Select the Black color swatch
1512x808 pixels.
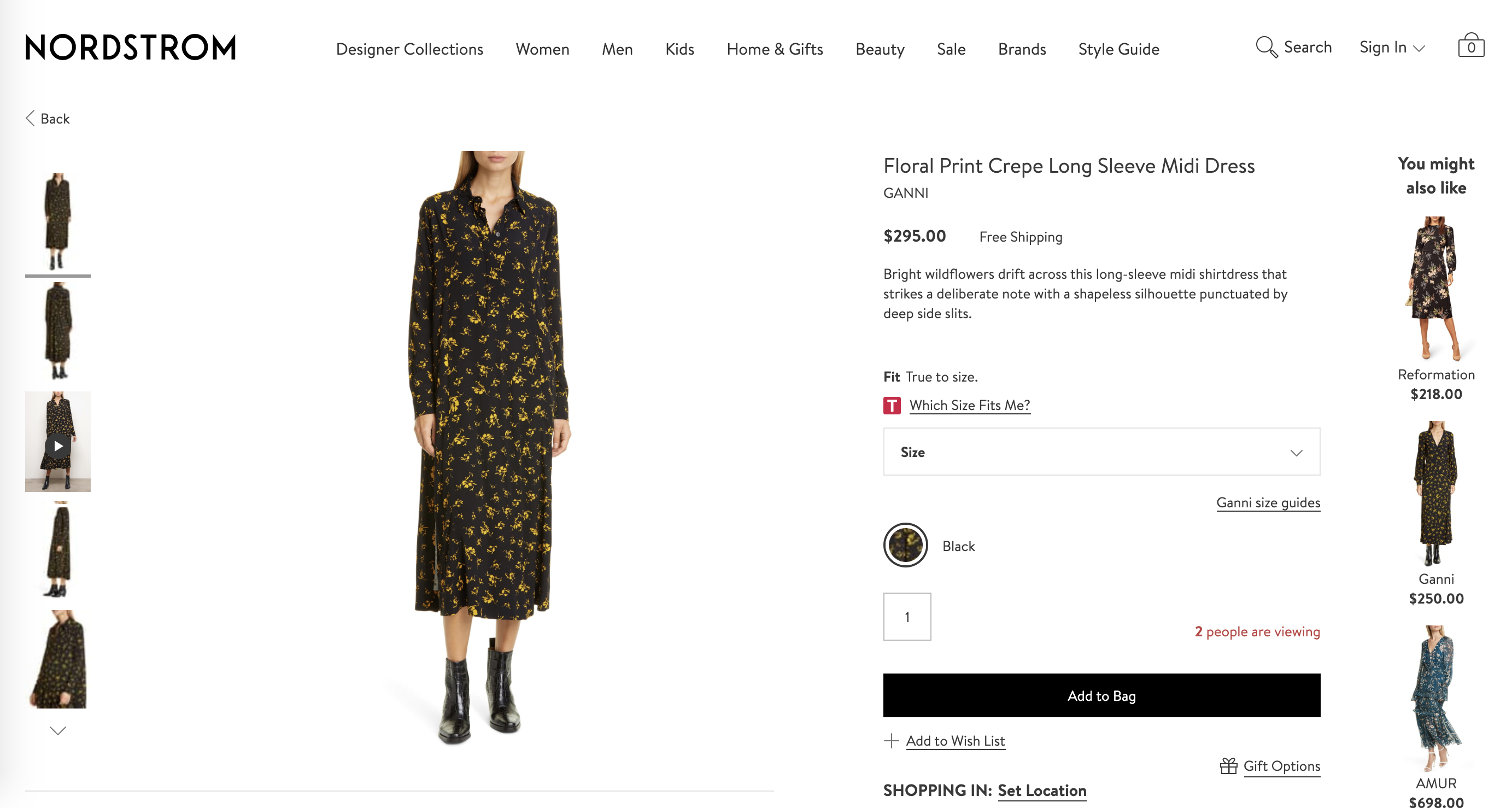(x=905, y=546)
